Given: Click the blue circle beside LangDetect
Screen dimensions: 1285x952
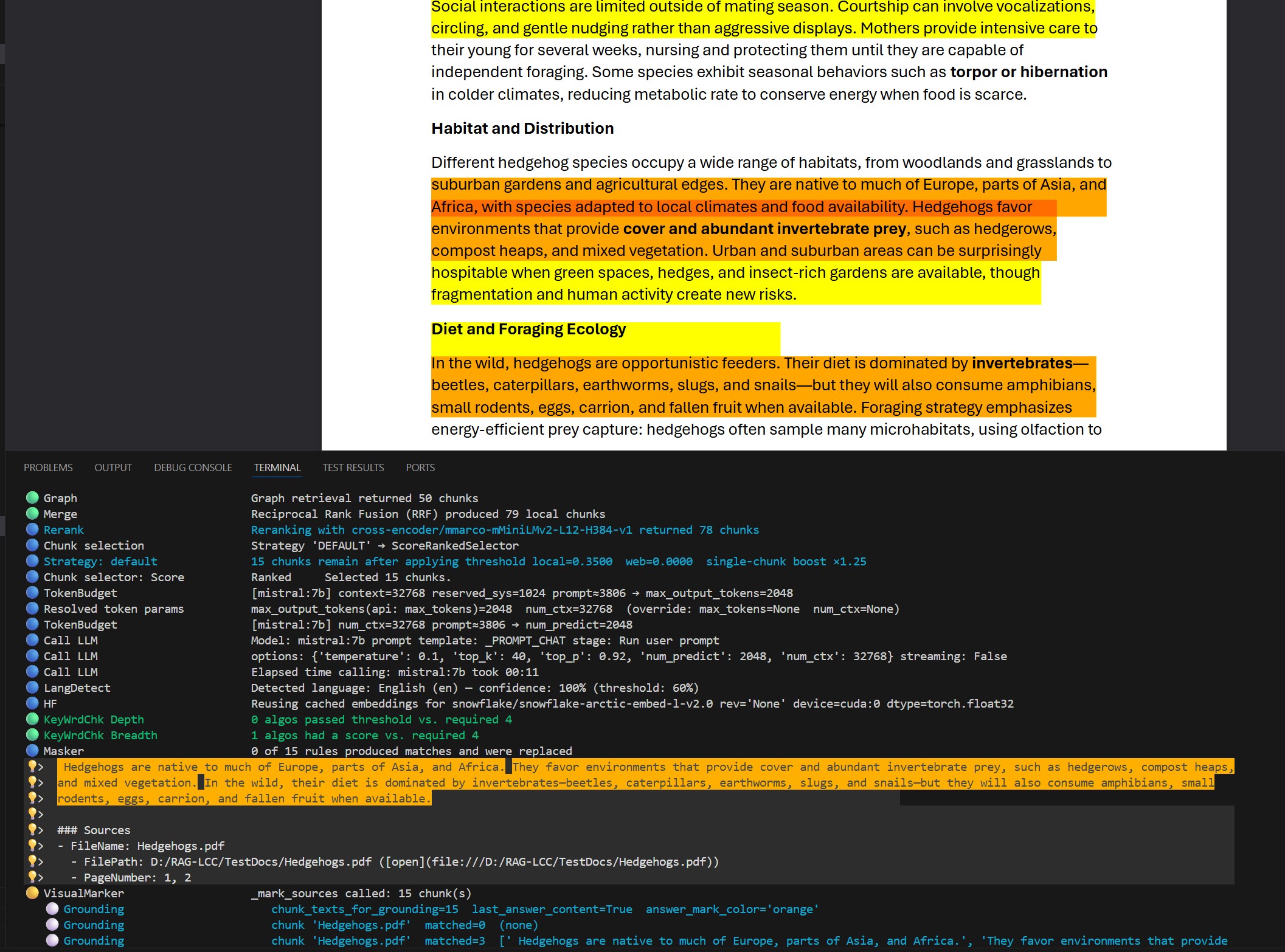Looking at the screenshot, I should (x=32, y=687).
